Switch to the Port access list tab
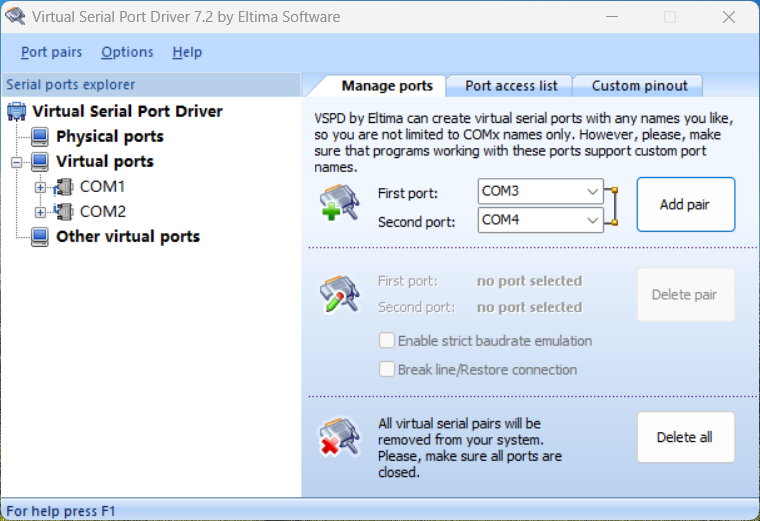Viewport: 760px width, 521px height. point(511,86)
